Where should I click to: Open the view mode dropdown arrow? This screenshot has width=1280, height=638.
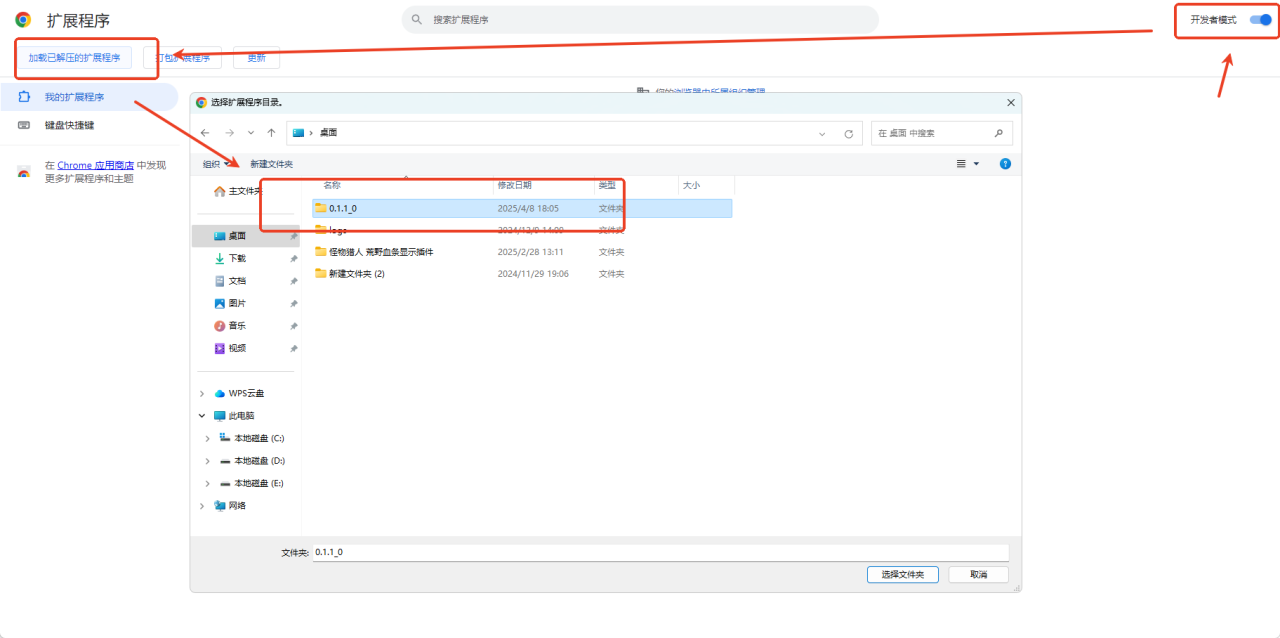[976, 164]
